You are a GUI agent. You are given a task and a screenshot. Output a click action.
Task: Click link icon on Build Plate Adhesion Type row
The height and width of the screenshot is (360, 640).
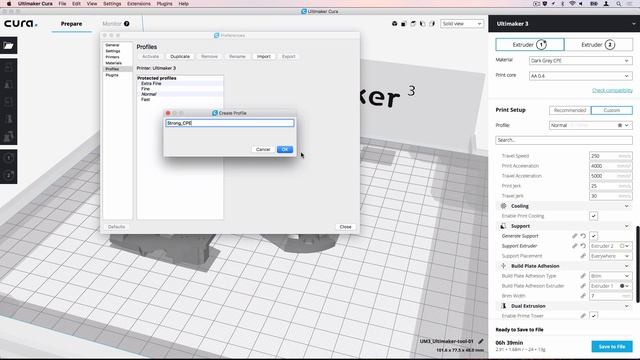(583, 276)
